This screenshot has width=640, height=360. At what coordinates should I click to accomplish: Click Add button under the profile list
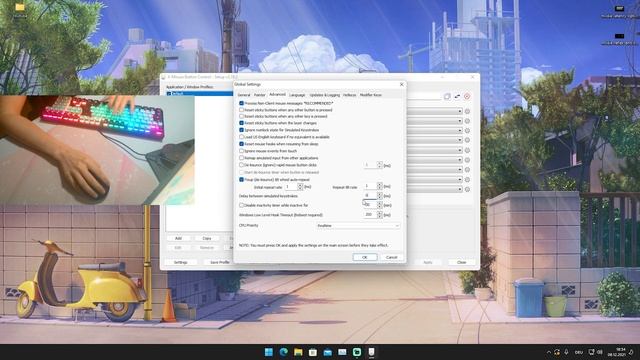[178, 238]
